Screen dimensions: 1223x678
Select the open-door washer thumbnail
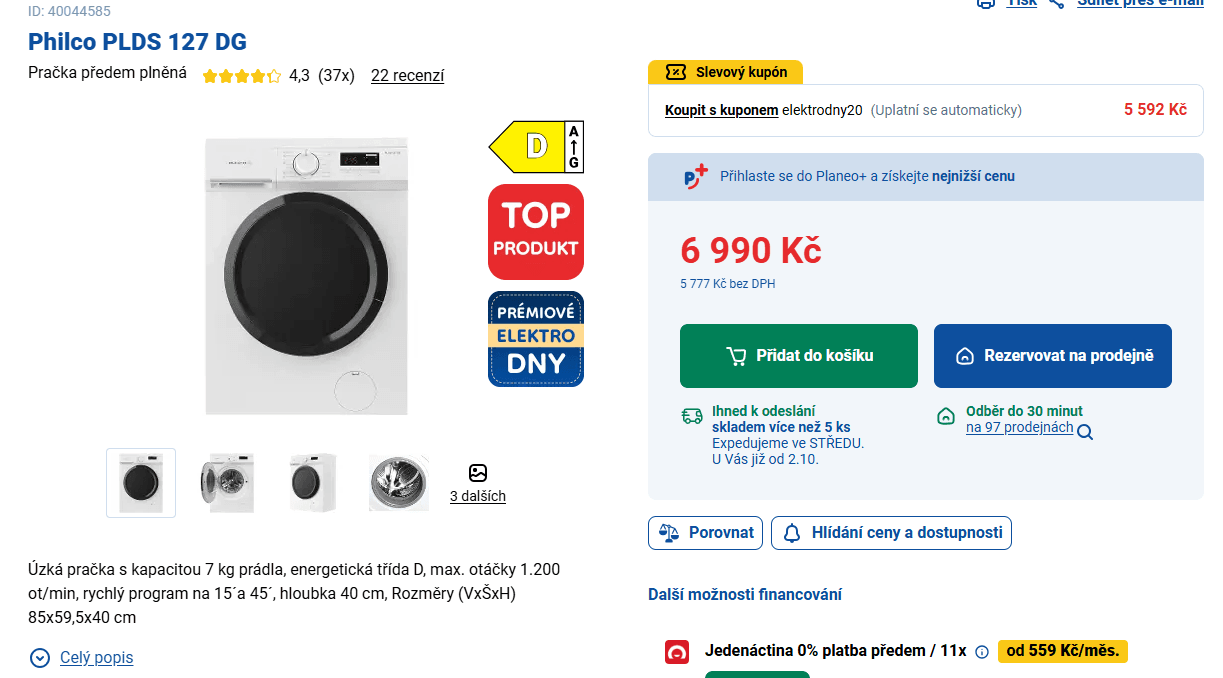click(227, 483)
